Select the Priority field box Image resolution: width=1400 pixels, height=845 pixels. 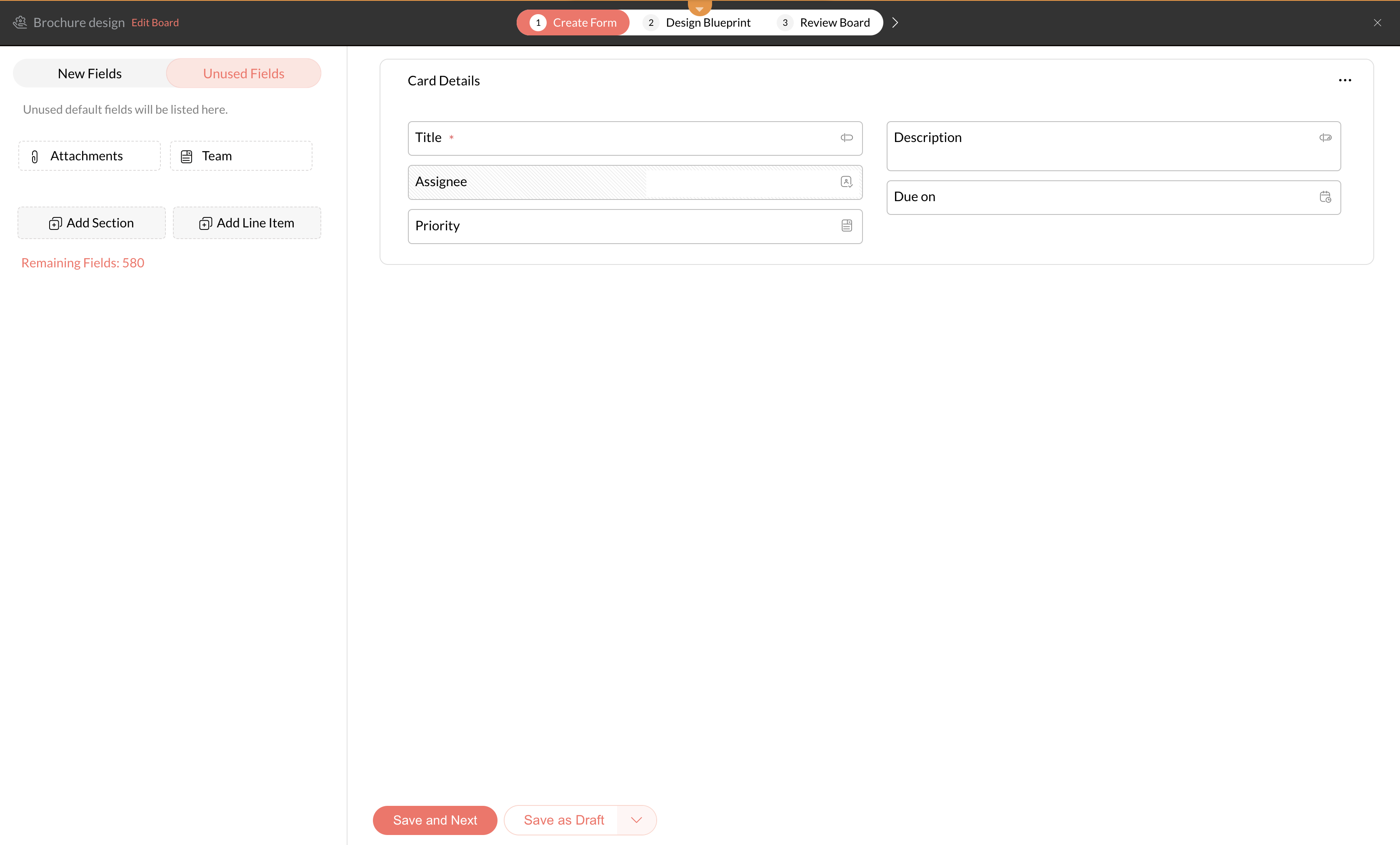(625, 226)
